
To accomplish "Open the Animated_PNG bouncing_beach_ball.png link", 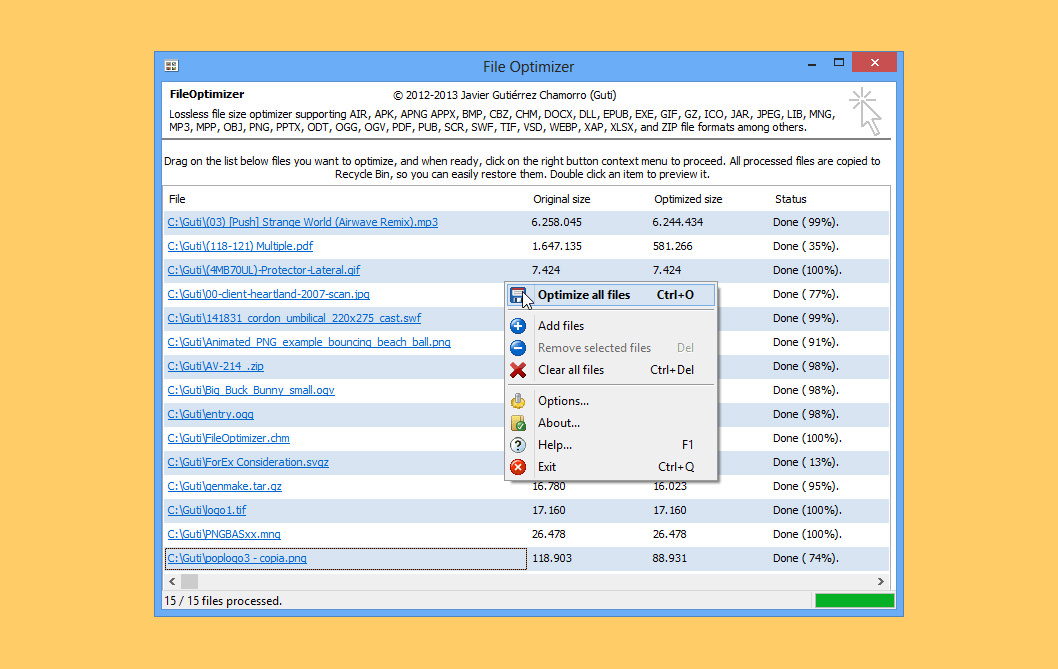I will (x=309, y=342).
